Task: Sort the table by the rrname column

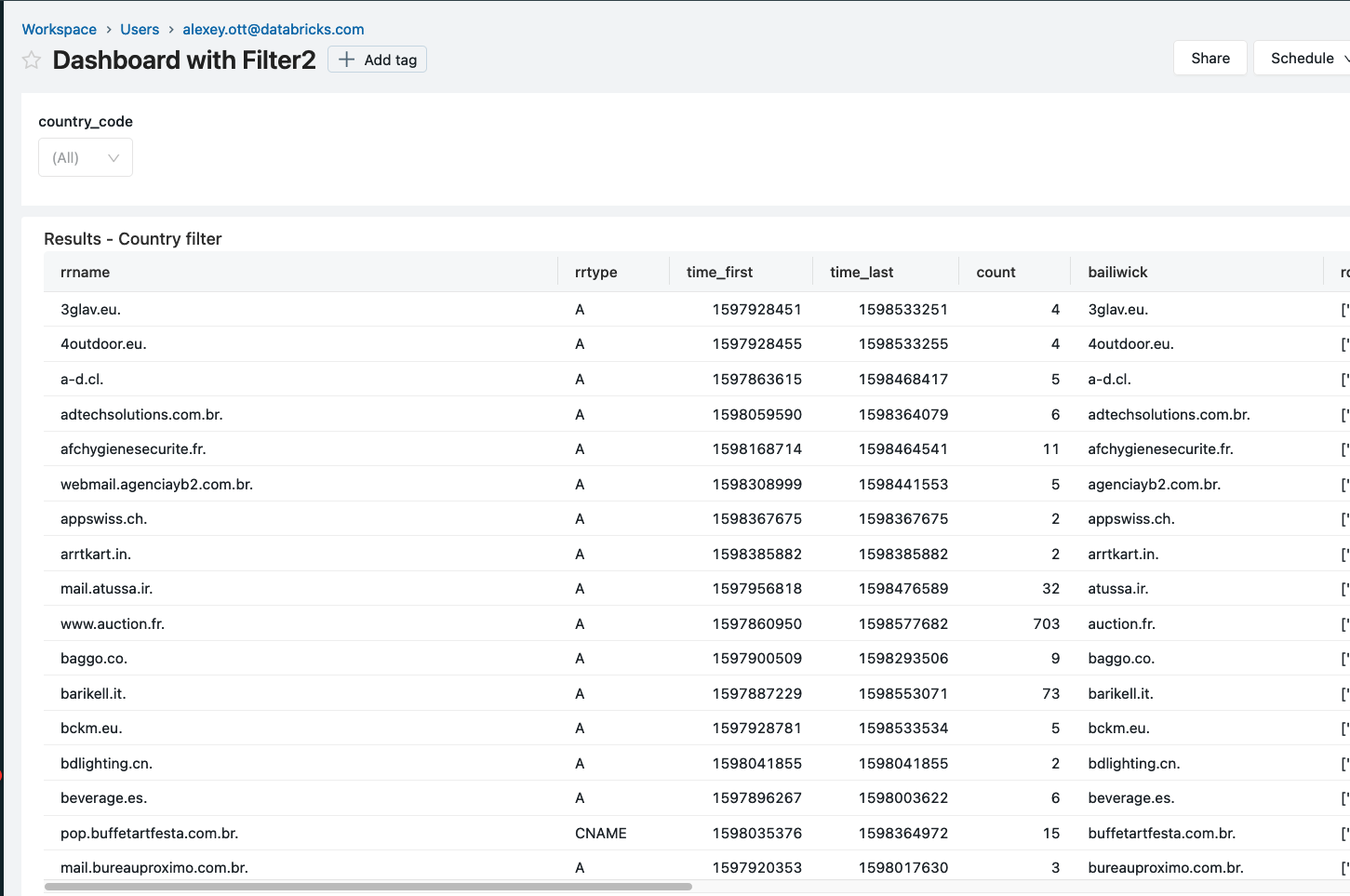Action: click(85, 272)
